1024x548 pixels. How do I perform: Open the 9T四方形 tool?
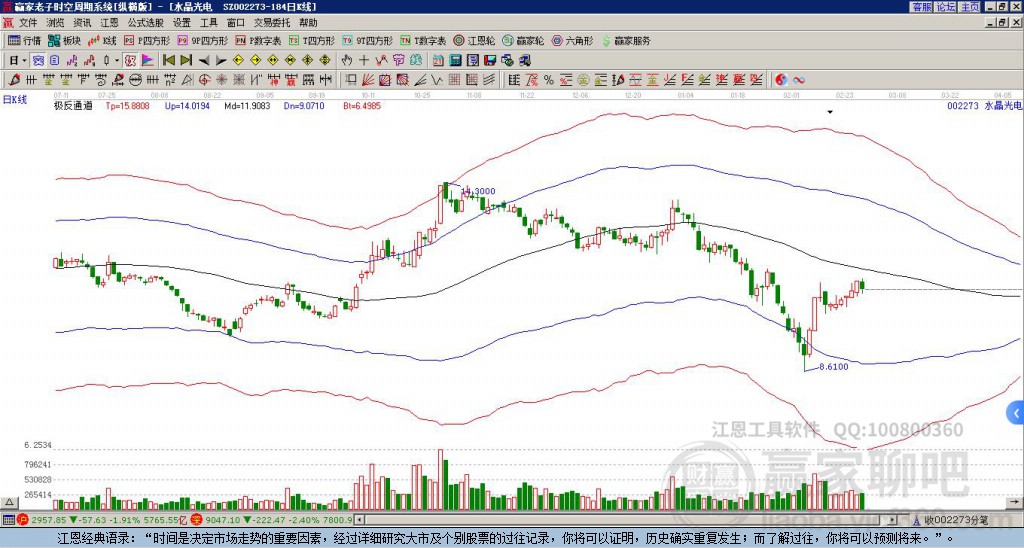(x=368, y=40)
